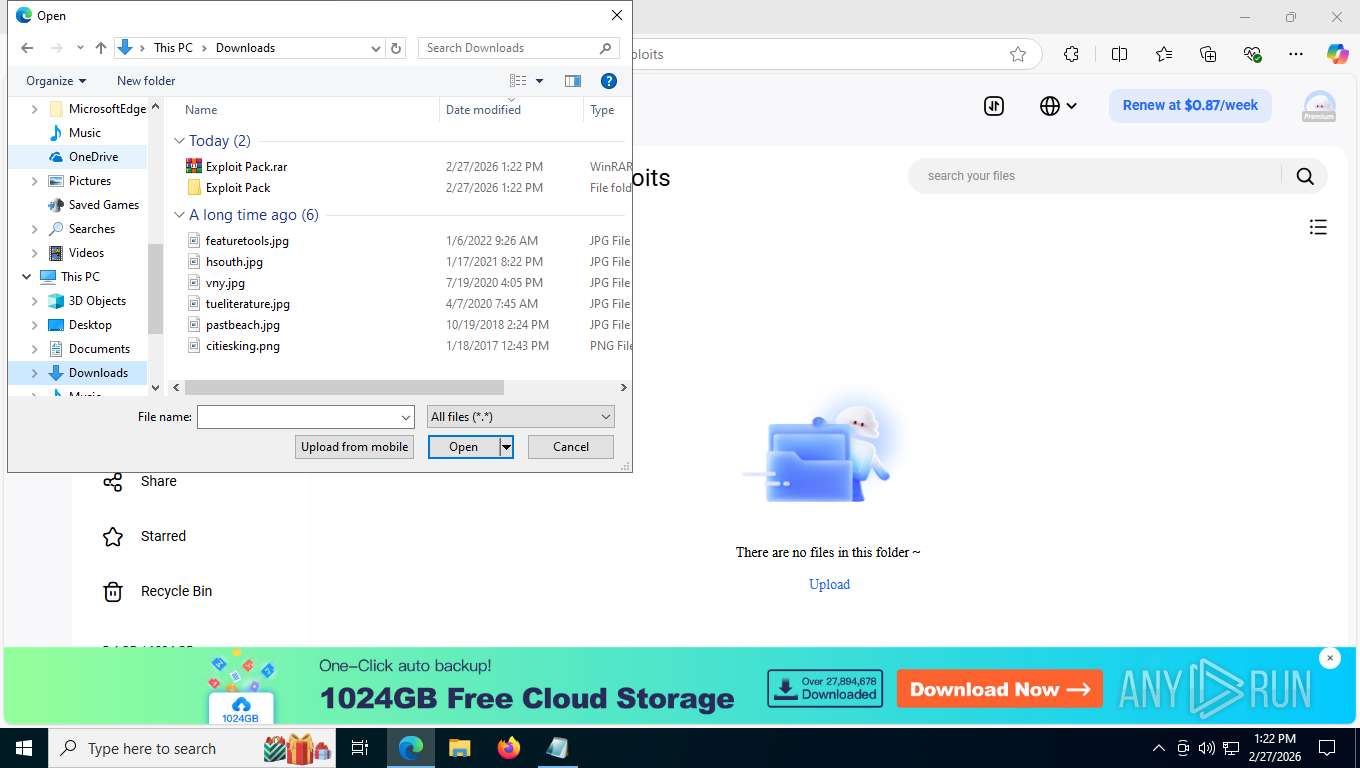Click the Open button
Viewport: 1360px width, 768px height.
tap(464, 447)
